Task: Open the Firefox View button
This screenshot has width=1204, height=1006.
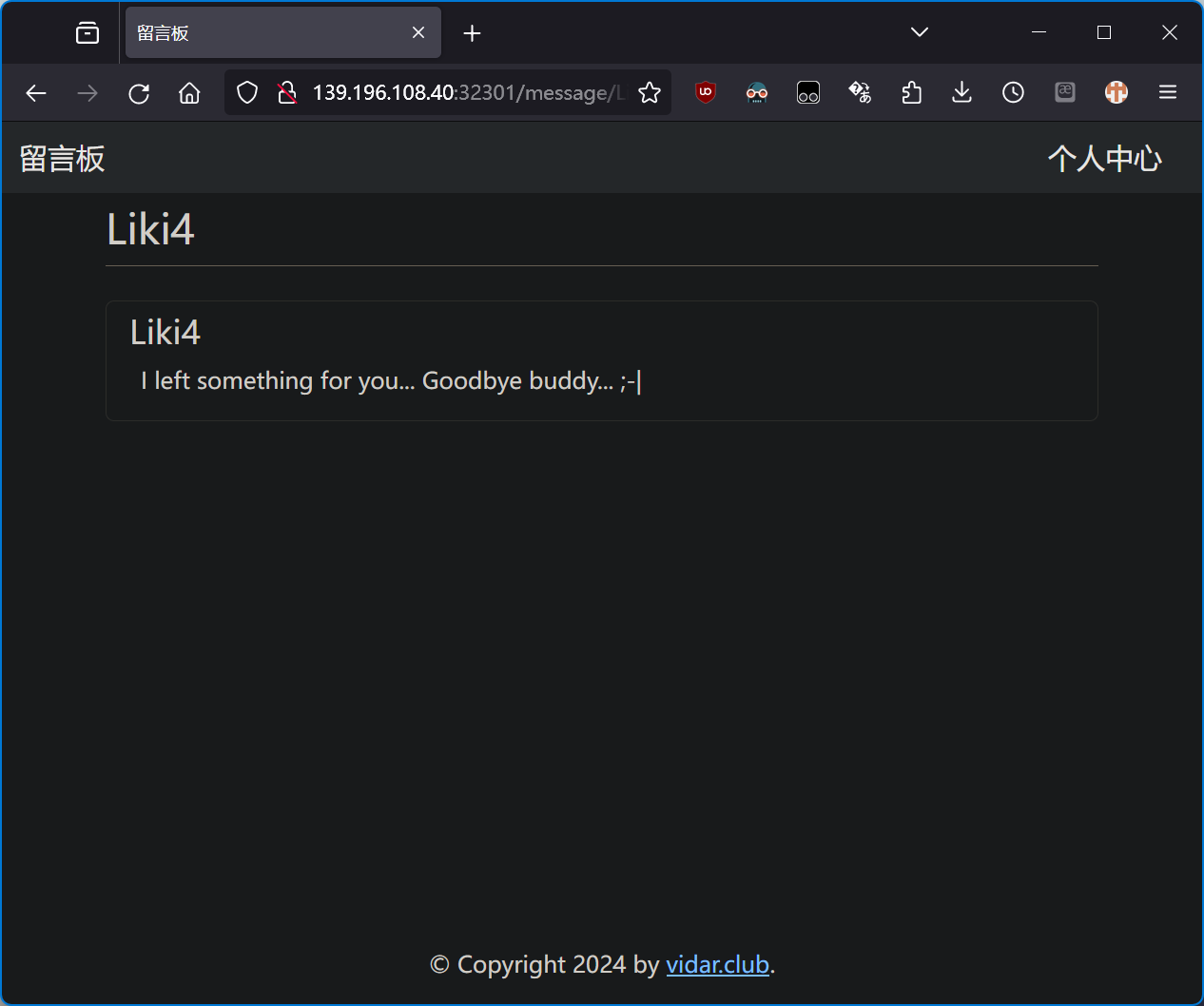Action: (x=87, y=33)
